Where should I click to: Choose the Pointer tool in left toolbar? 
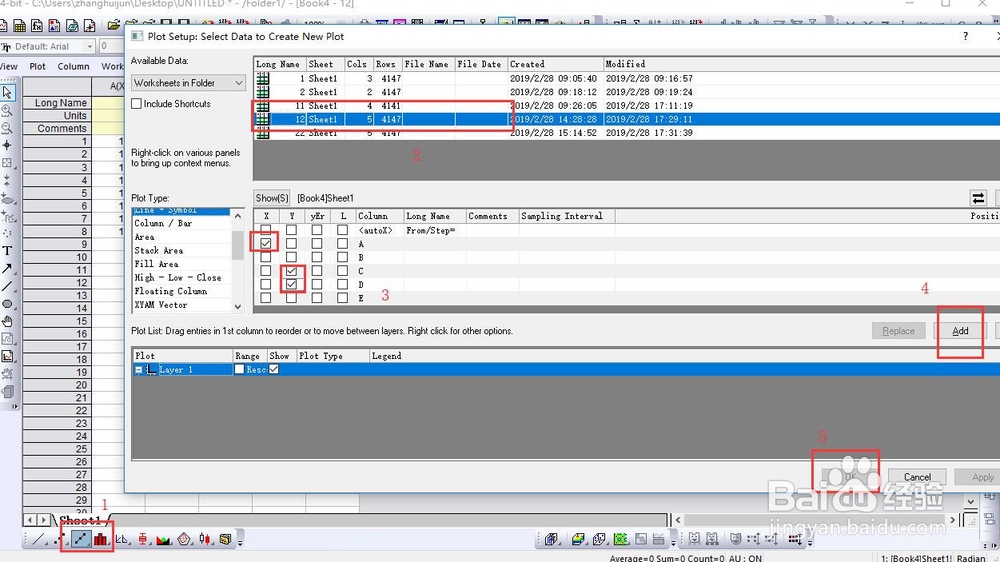(8, 92)
